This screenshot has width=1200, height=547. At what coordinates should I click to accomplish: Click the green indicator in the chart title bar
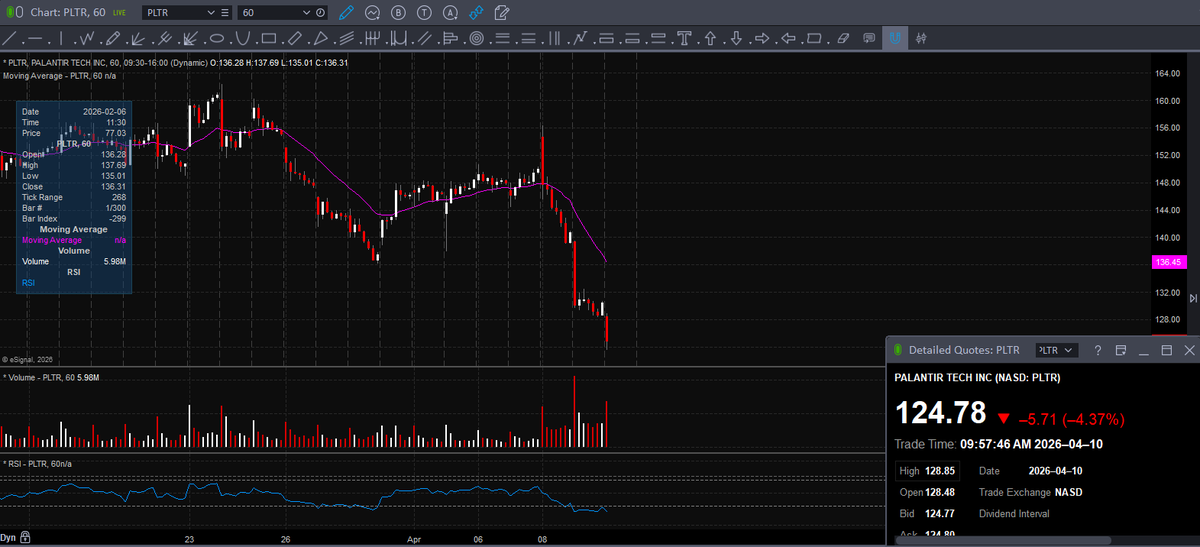[8, 12]
